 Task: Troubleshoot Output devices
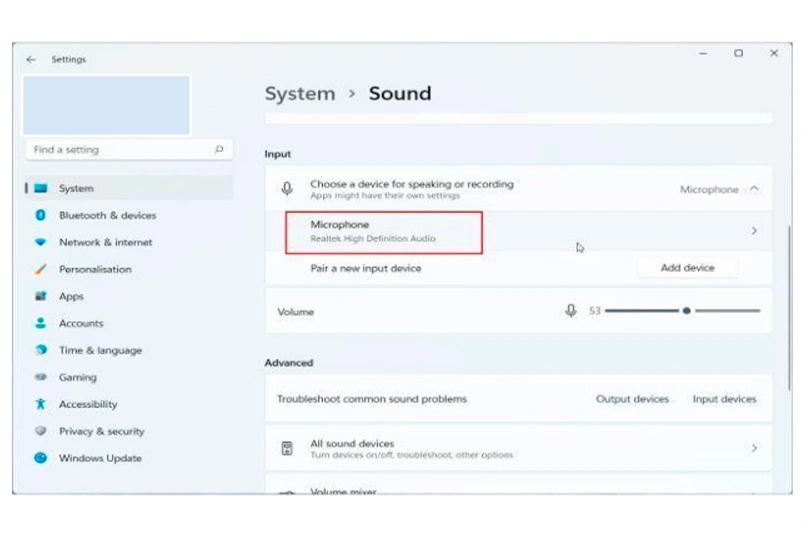[632, 399]
